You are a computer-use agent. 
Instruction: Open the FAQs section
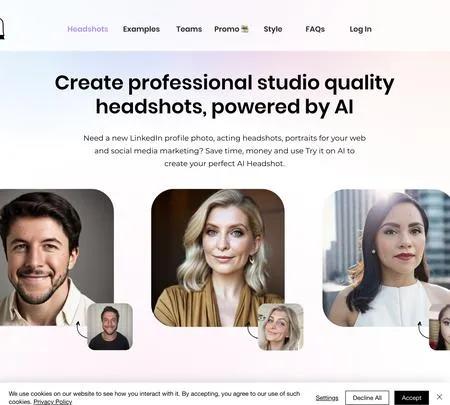point(315,29)
